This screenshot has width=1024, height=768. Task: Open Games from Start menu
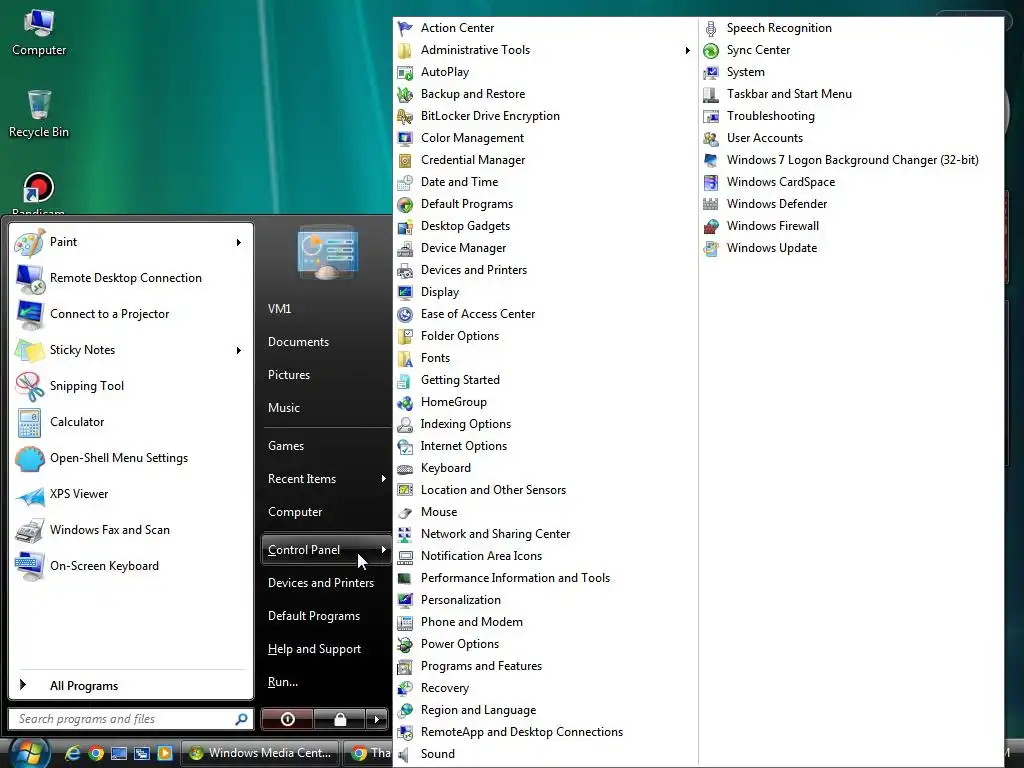coord(285,445)
